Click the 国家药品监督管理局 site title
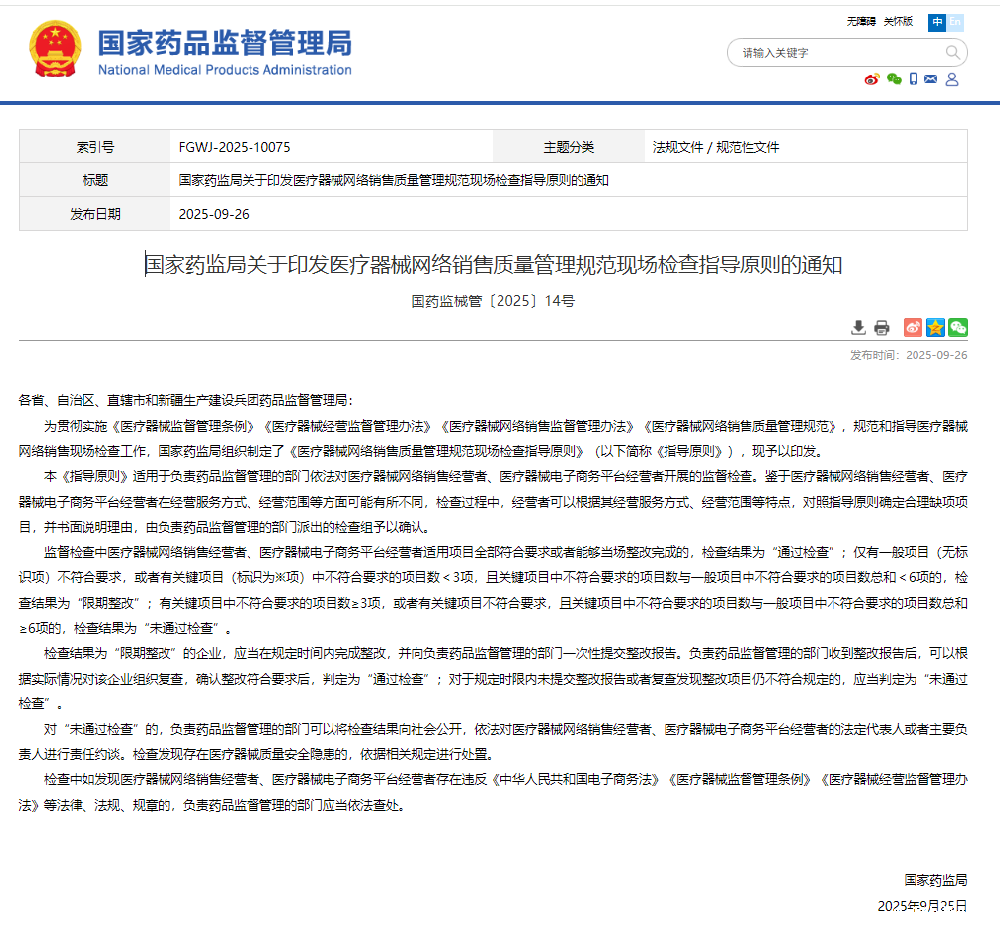The height and width of the screenshot is (928, 1000). 224,43
